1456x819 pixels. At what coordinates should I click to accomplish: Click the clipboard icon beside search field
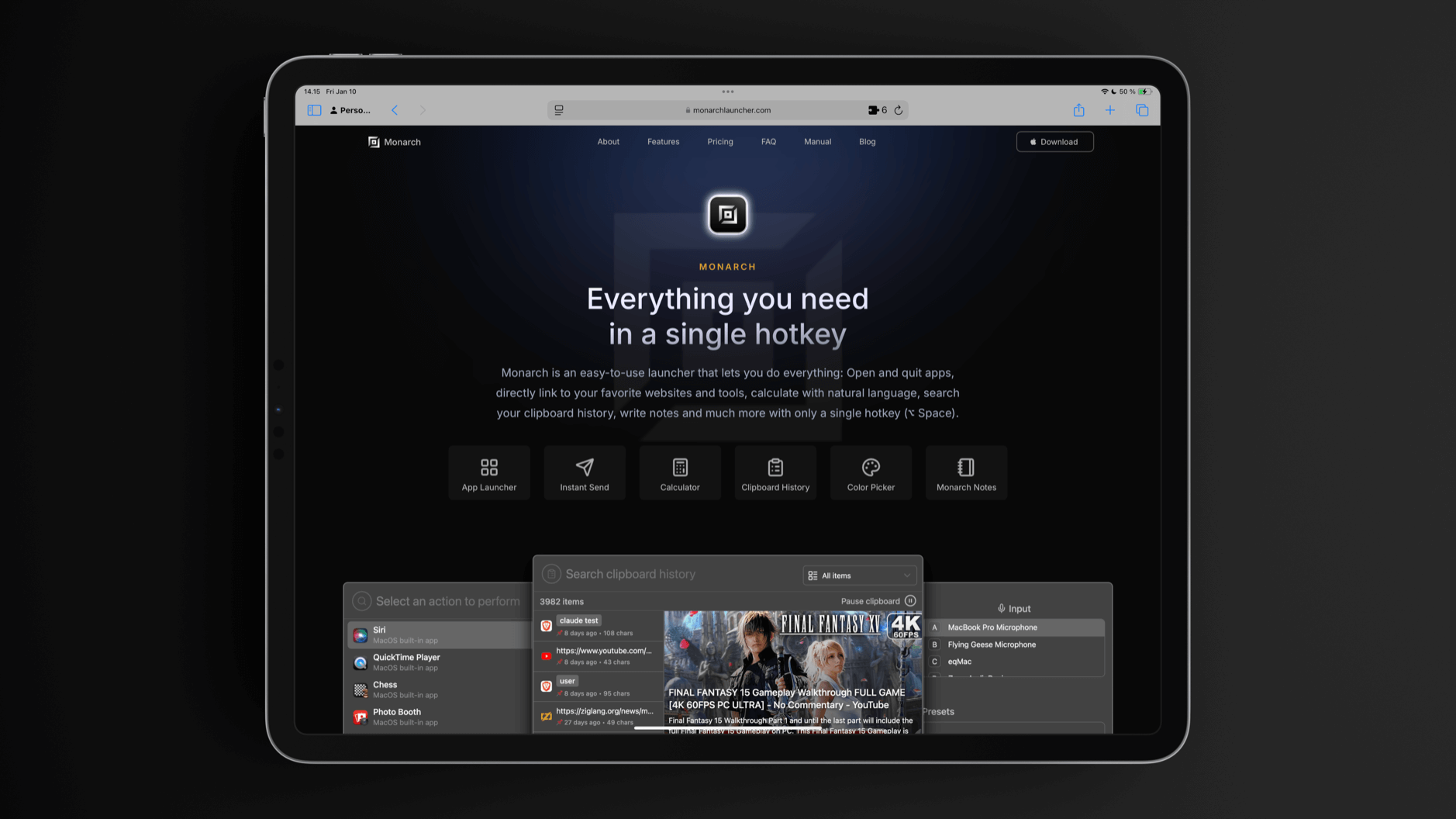(551, 574)
